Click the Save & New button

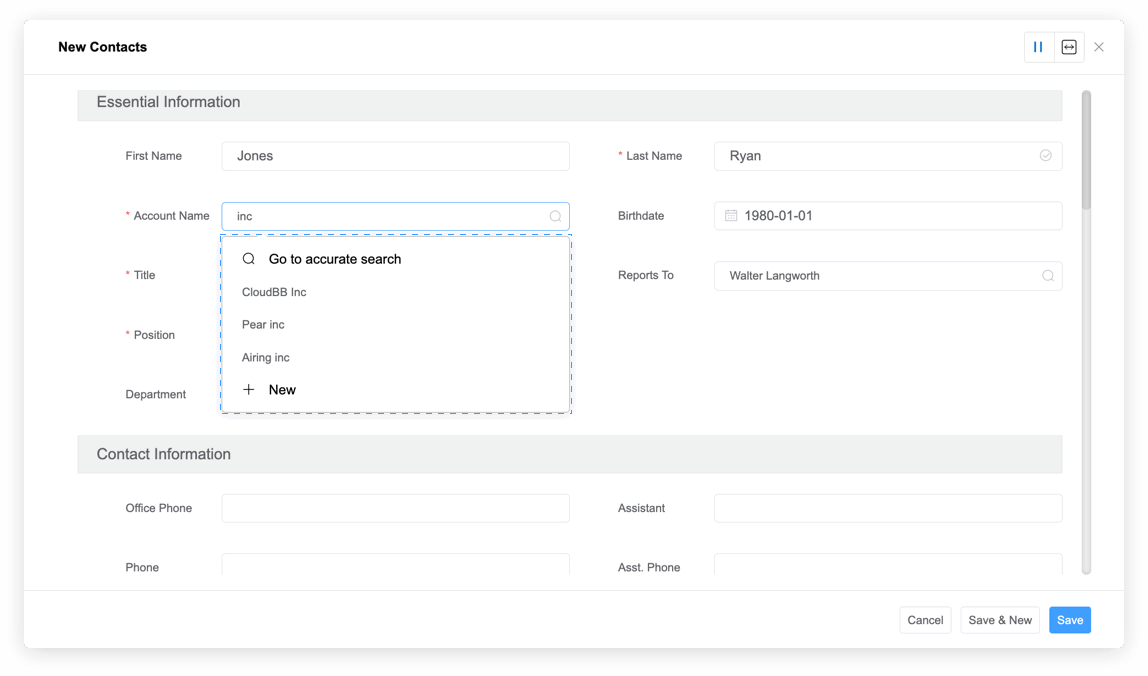(x=1000, y=620)
